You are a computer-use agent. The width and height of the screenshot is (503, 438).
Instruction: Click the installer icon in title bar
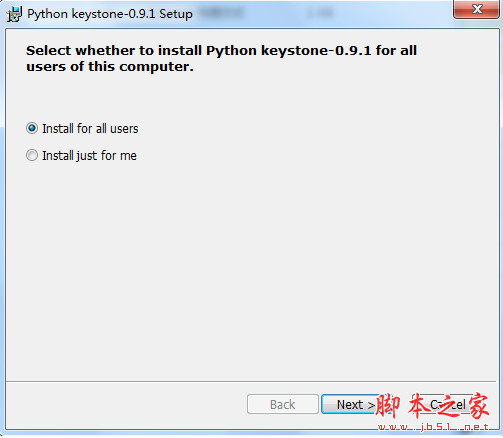coord(14,14)
